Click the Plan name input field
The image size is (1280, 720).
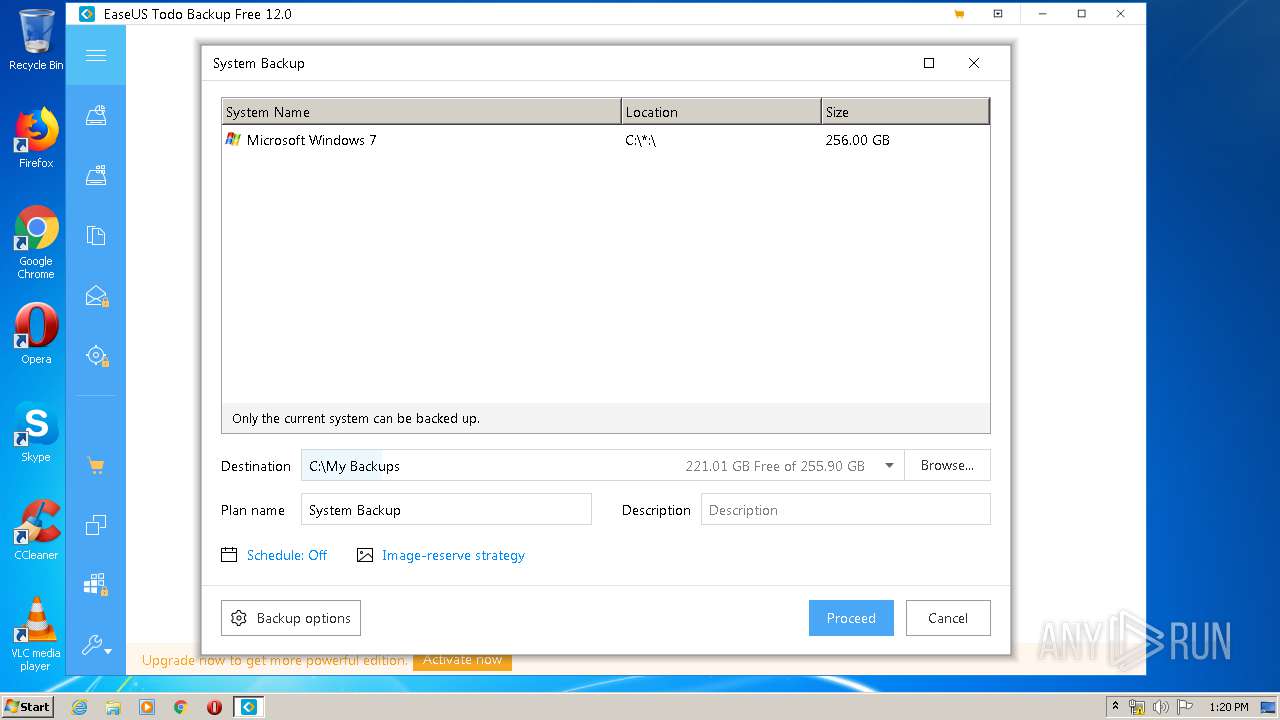[446, 510]
